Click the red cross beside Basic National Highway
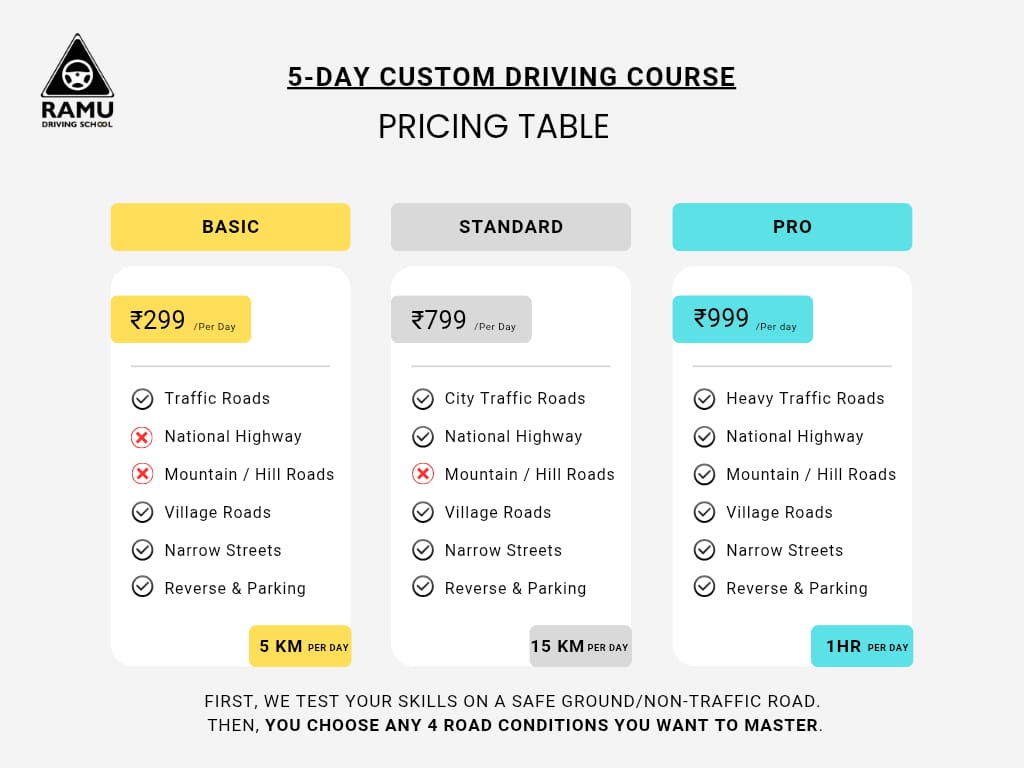Image resolution: width=1024 pixels, height=768 pixels. coord(142,437)
